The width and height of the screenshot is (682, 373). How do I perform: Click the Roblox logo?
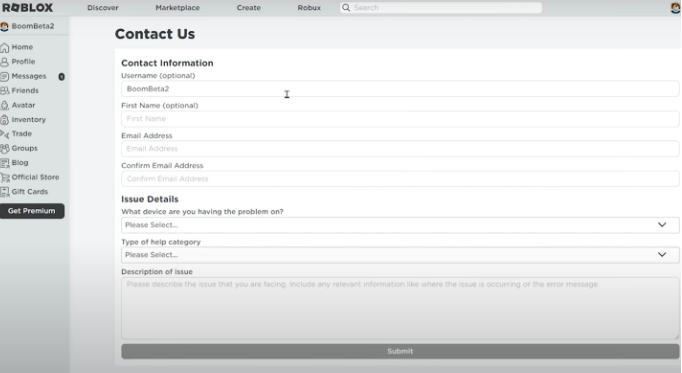[x=28, y=7]
